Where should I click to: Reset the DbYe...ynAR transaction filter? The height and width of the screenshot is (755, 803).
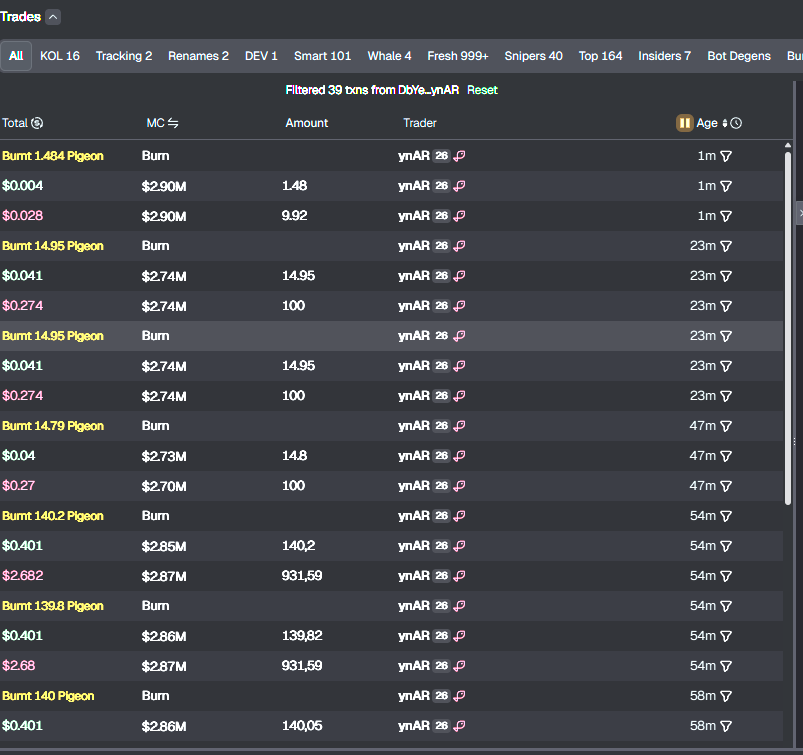click(x=482, y=90)
